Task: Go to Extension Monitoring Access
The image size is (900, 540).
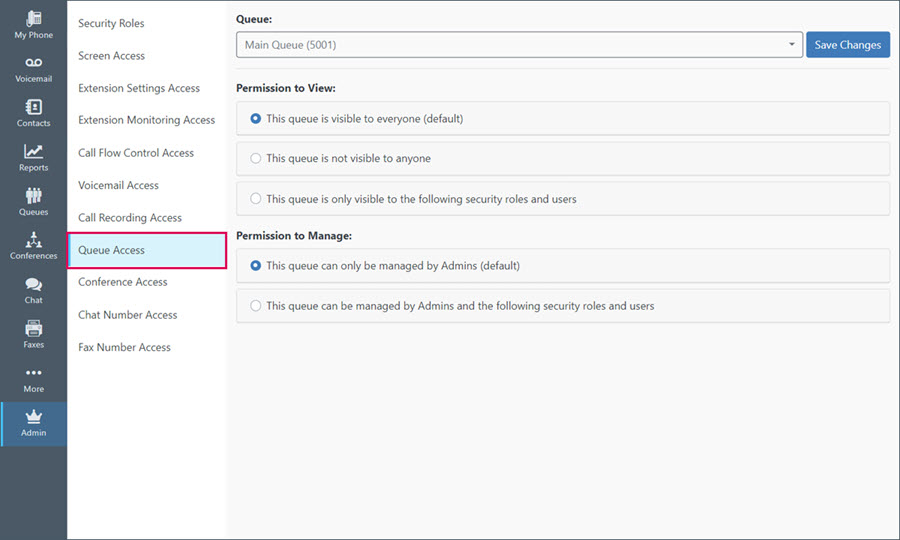Action: click(146, 120)
